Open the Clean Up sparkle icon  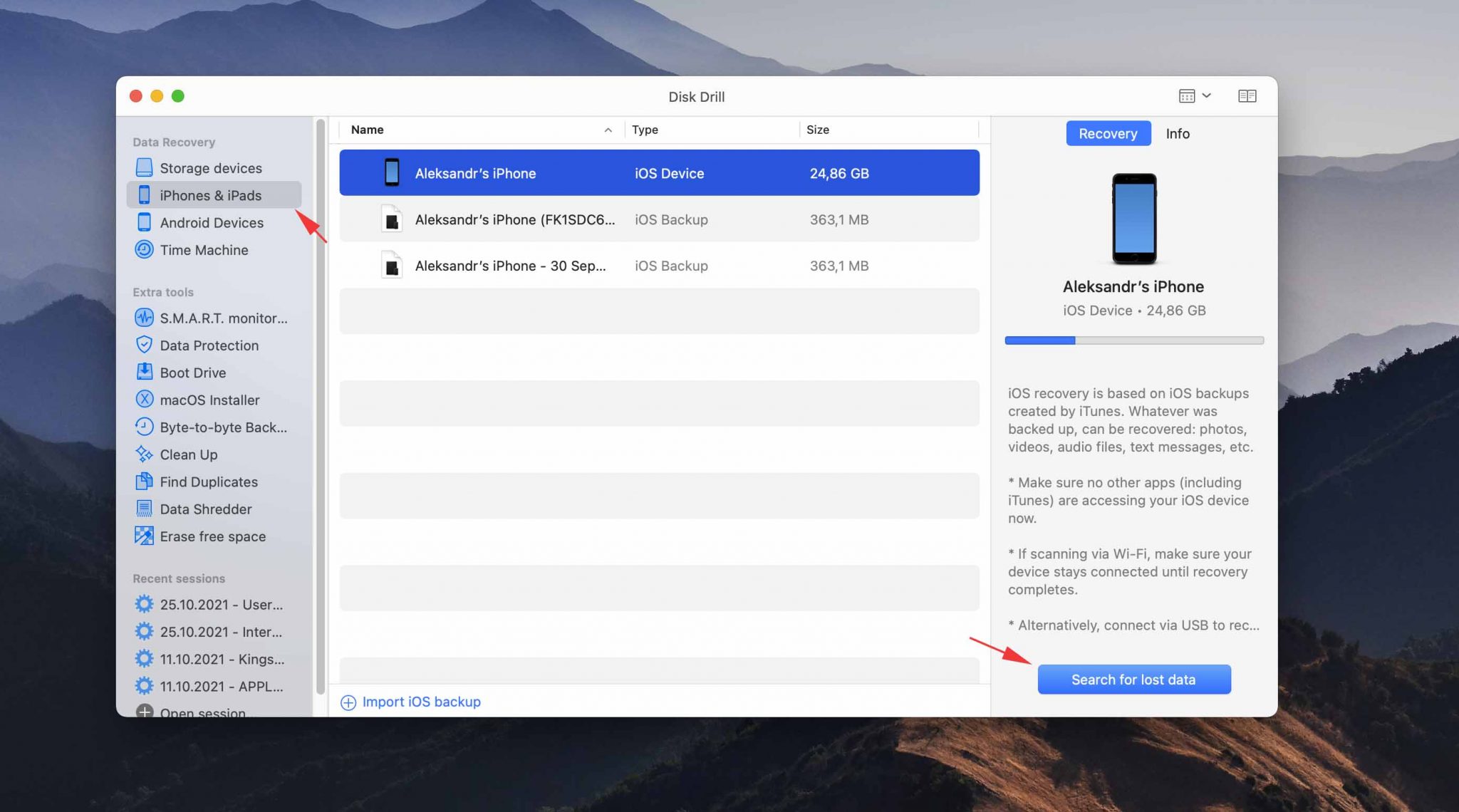144,454
